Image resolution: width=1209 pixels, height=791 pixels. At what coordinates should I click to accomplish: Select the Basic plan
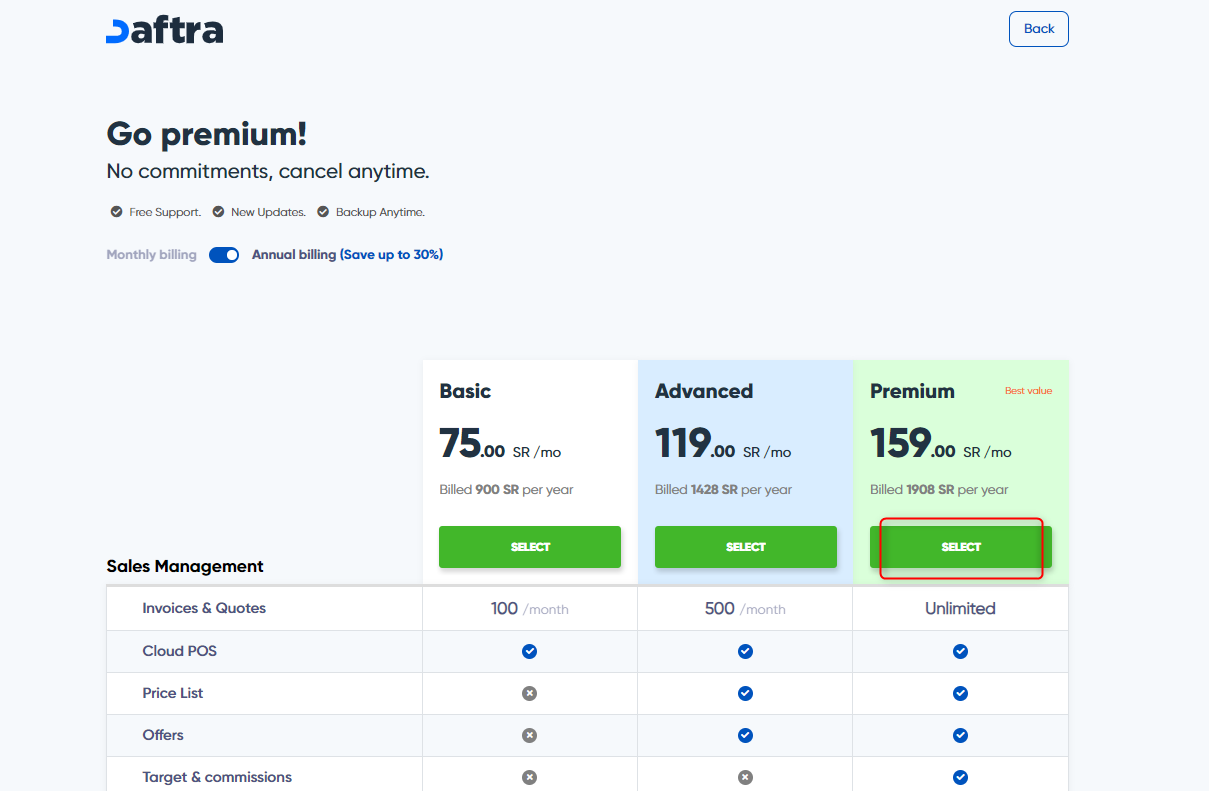click(x=529, y=547)
